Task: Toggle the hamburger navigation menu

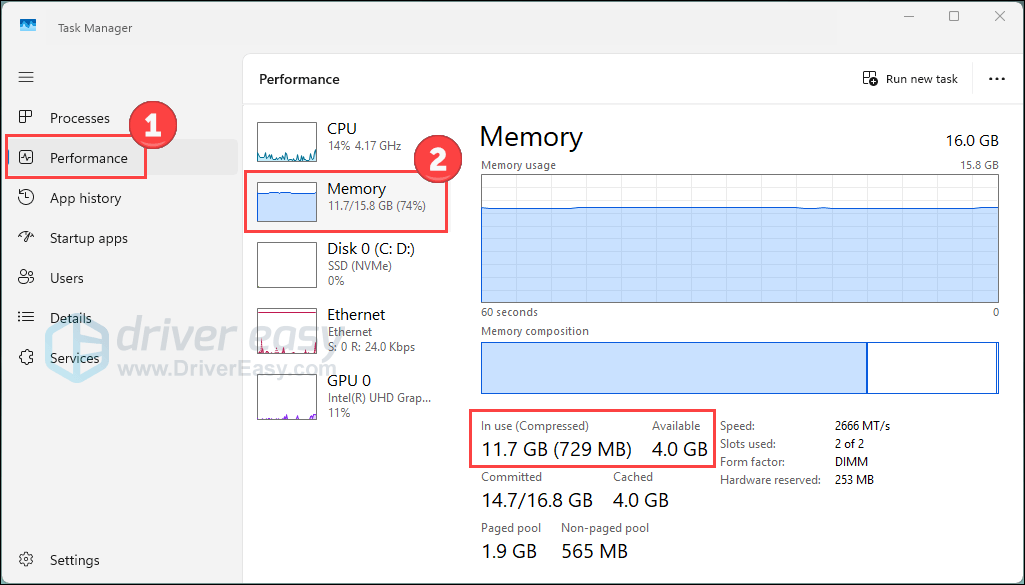Action: click(26, 77)
